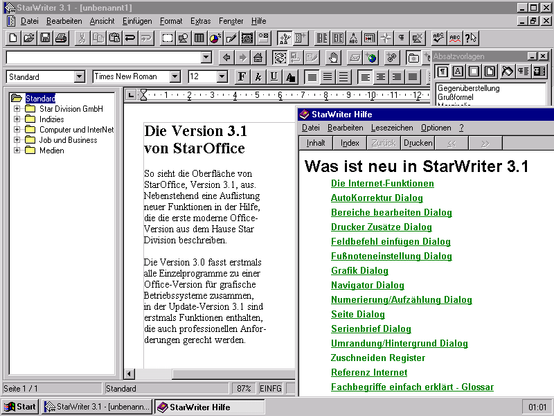Open the Datei menu in StarWriter
Viewport: 554px width, 416px height.
[29, 21]
